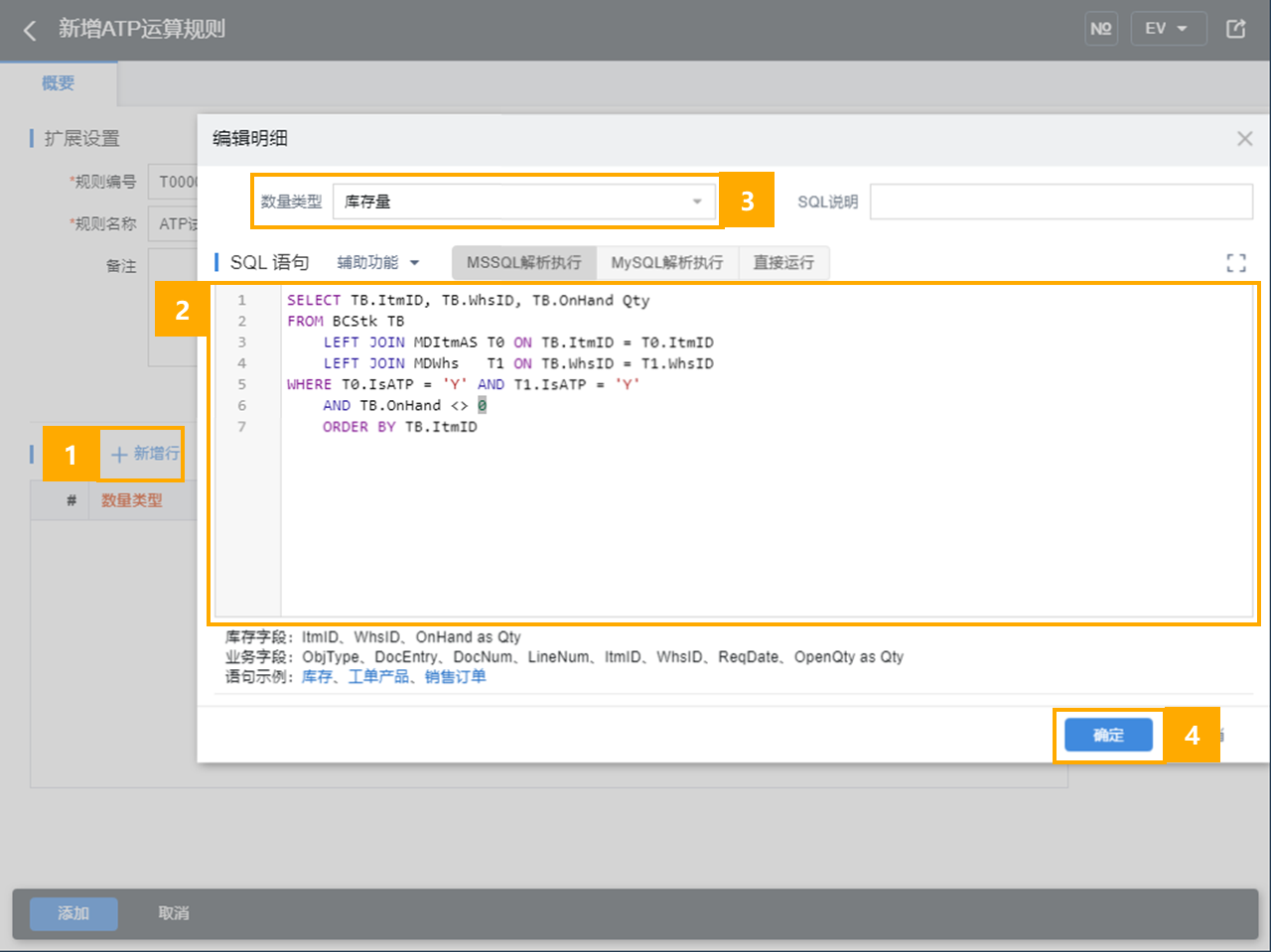Open the 销售订单 sample statement link

pyautogui.click(x=456, y=677)
